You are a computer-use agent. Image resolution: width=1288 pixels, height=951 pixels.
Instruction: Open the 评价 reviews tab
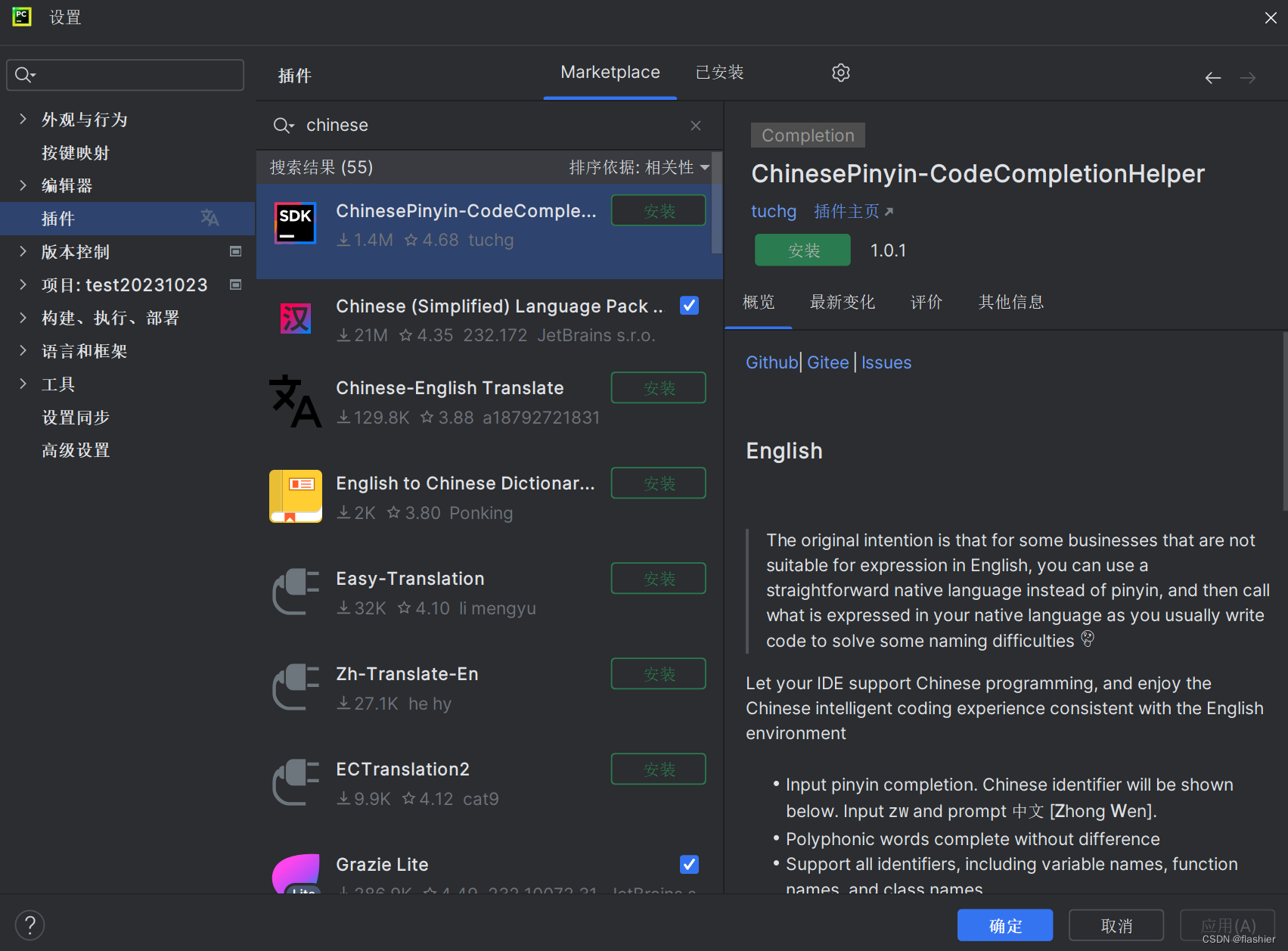click(x=926, y=303)
